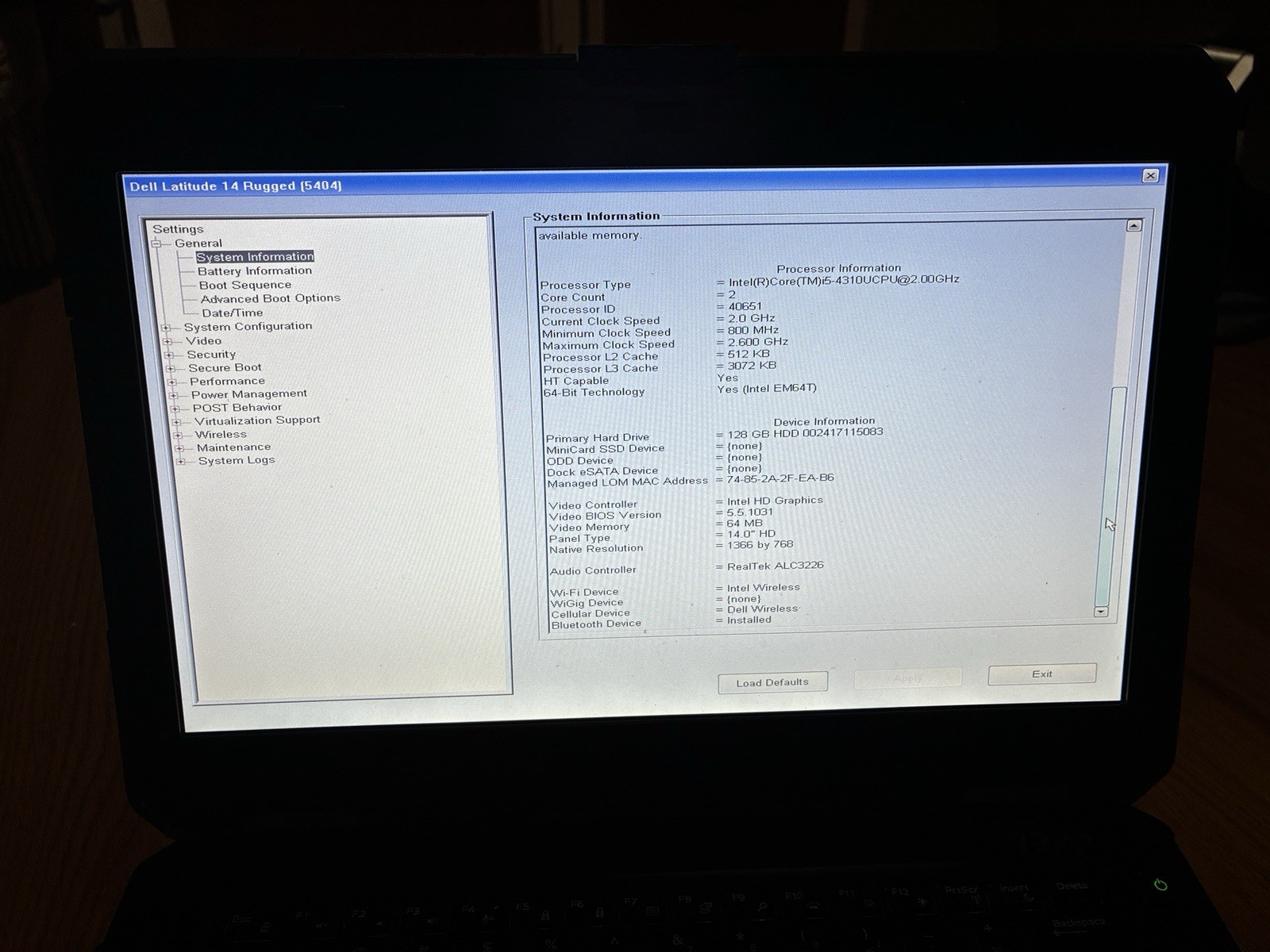The width and height of the screenshot is (1270, 952).
Task: Expand the Power Management node
Action: pyautogui.click(x=174, y=395)
